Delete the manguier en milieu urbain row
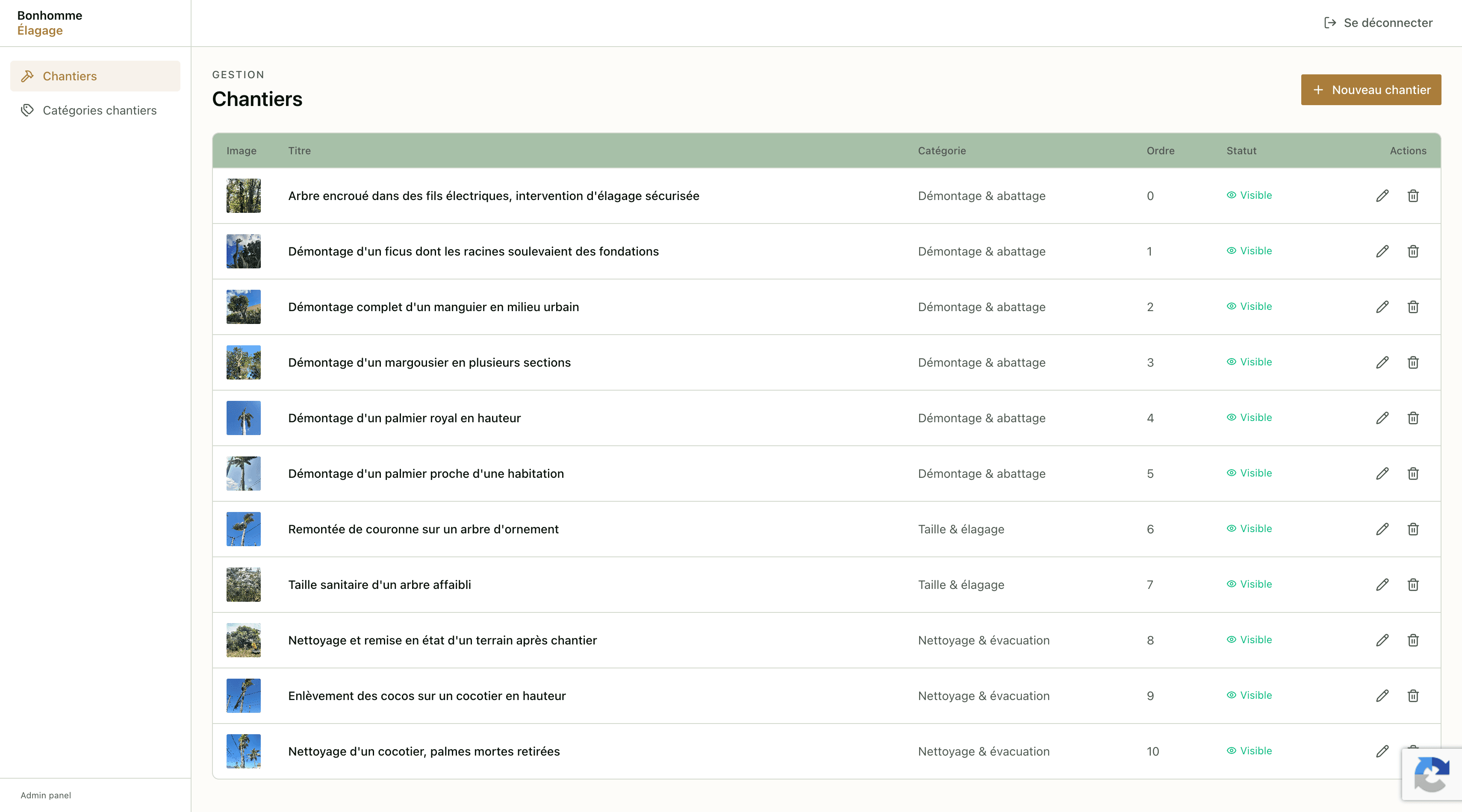Viewport: 1462px width, 812px height. (1412, 307)
